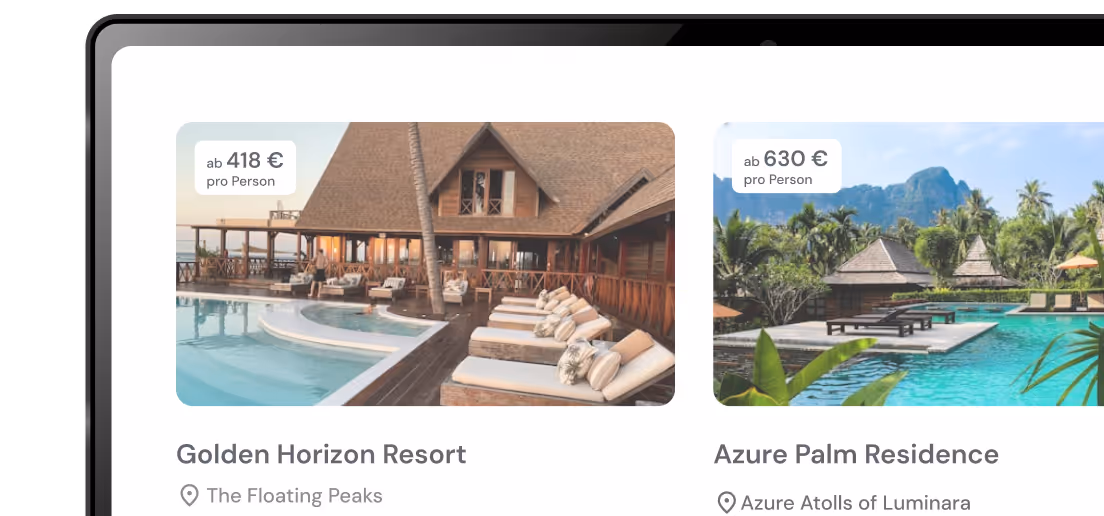This screenshot has height=516, width=1104.
Task: Open the Golden Horizon Resort photo at the palm trunk
Action: [x=427, y=218]
